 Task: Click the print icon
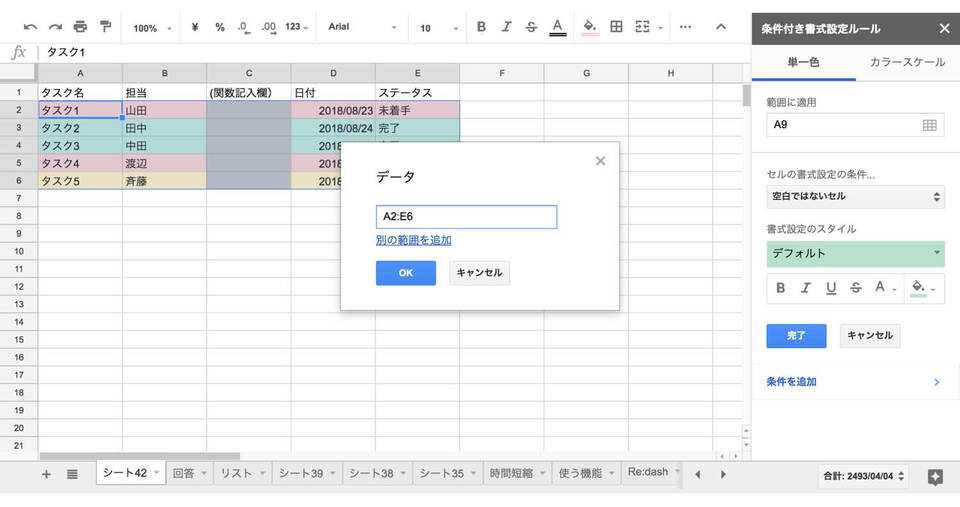coord(80,27)
